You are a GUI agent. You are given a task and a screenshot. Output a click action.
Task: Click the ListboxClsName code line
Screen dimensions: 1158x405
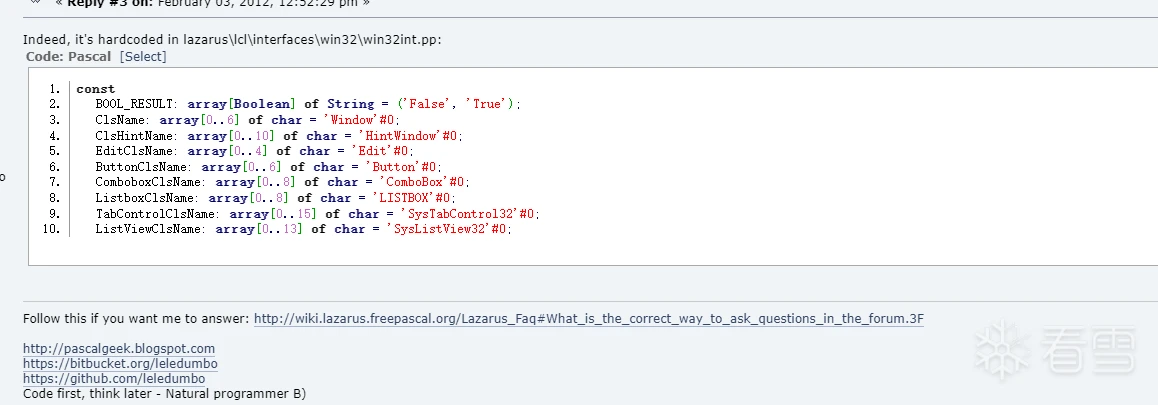coord(268,198)
